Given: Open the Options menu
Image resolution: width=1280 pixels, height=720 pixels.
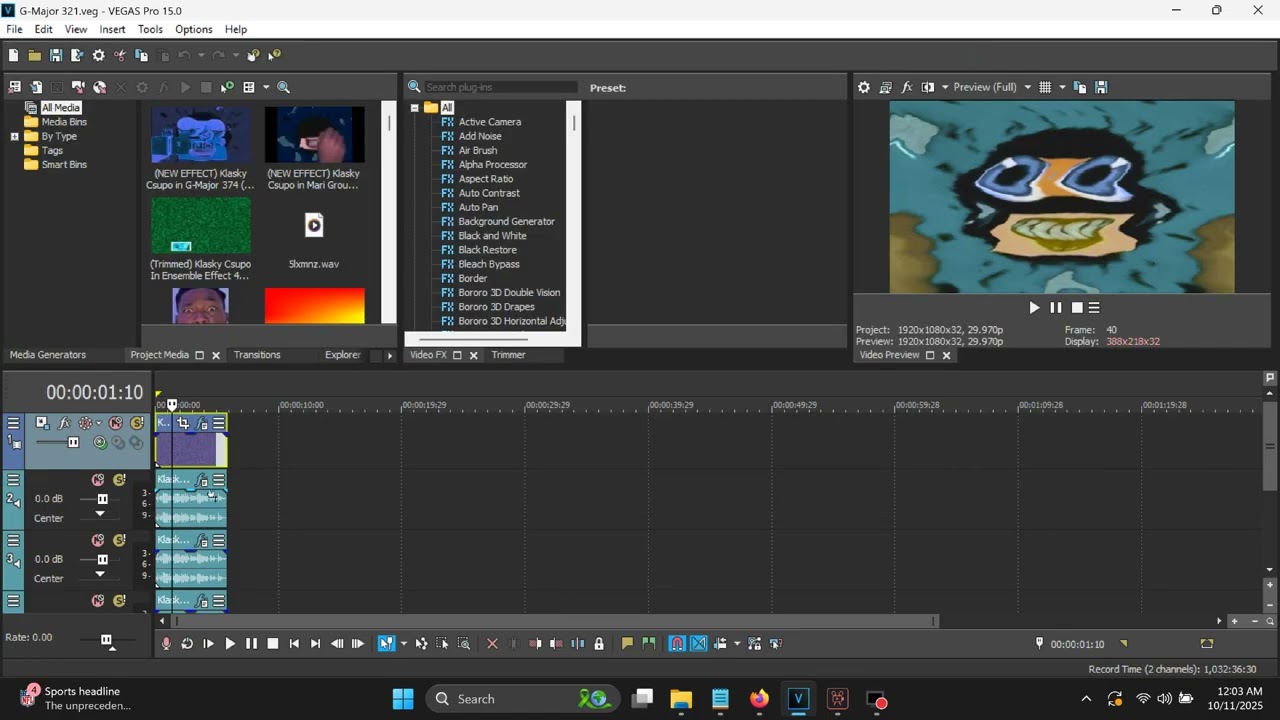Looking at the screenshot, I should tap(194, 29).
